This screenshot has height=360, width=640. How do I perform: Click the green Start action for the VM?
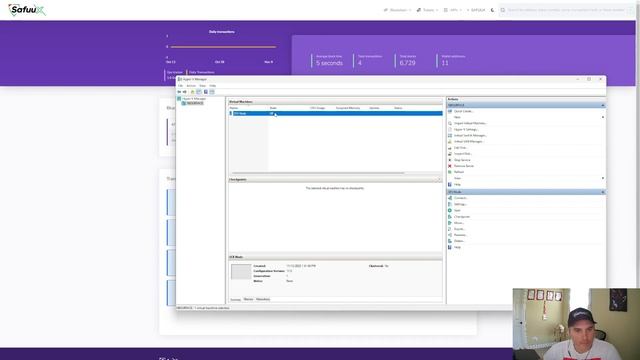450,210
